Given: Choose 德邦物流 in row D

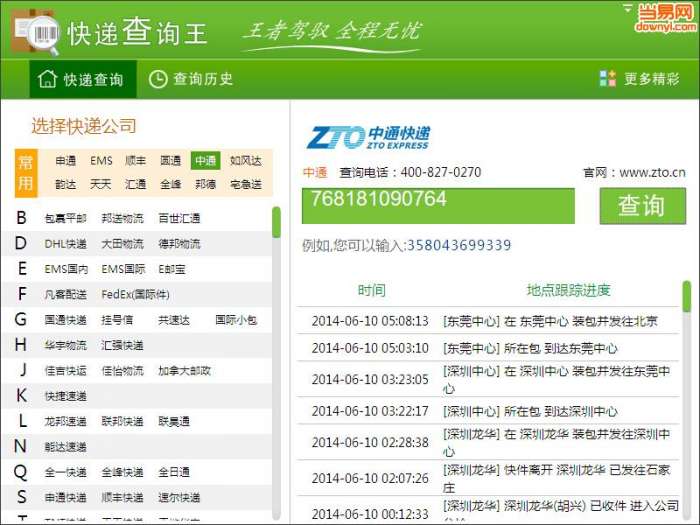Looking at the screenshot, I should 179,244.
